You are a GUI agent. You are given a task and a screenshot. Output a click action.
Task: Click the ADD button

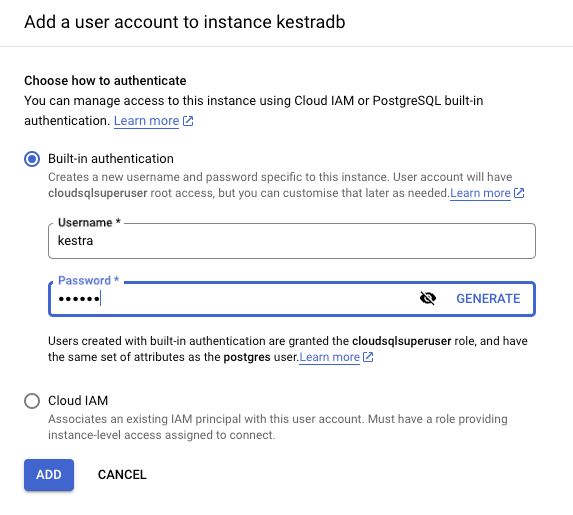pos(49,474)
